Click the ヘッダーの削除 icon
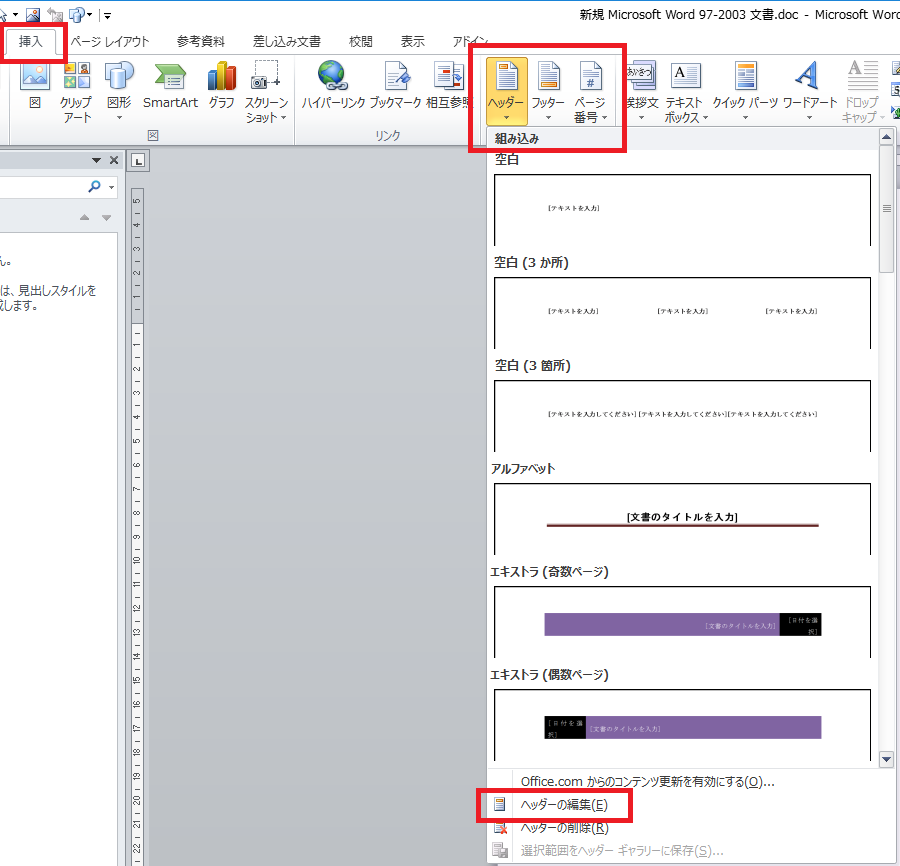900x866 pixels. 500,828
